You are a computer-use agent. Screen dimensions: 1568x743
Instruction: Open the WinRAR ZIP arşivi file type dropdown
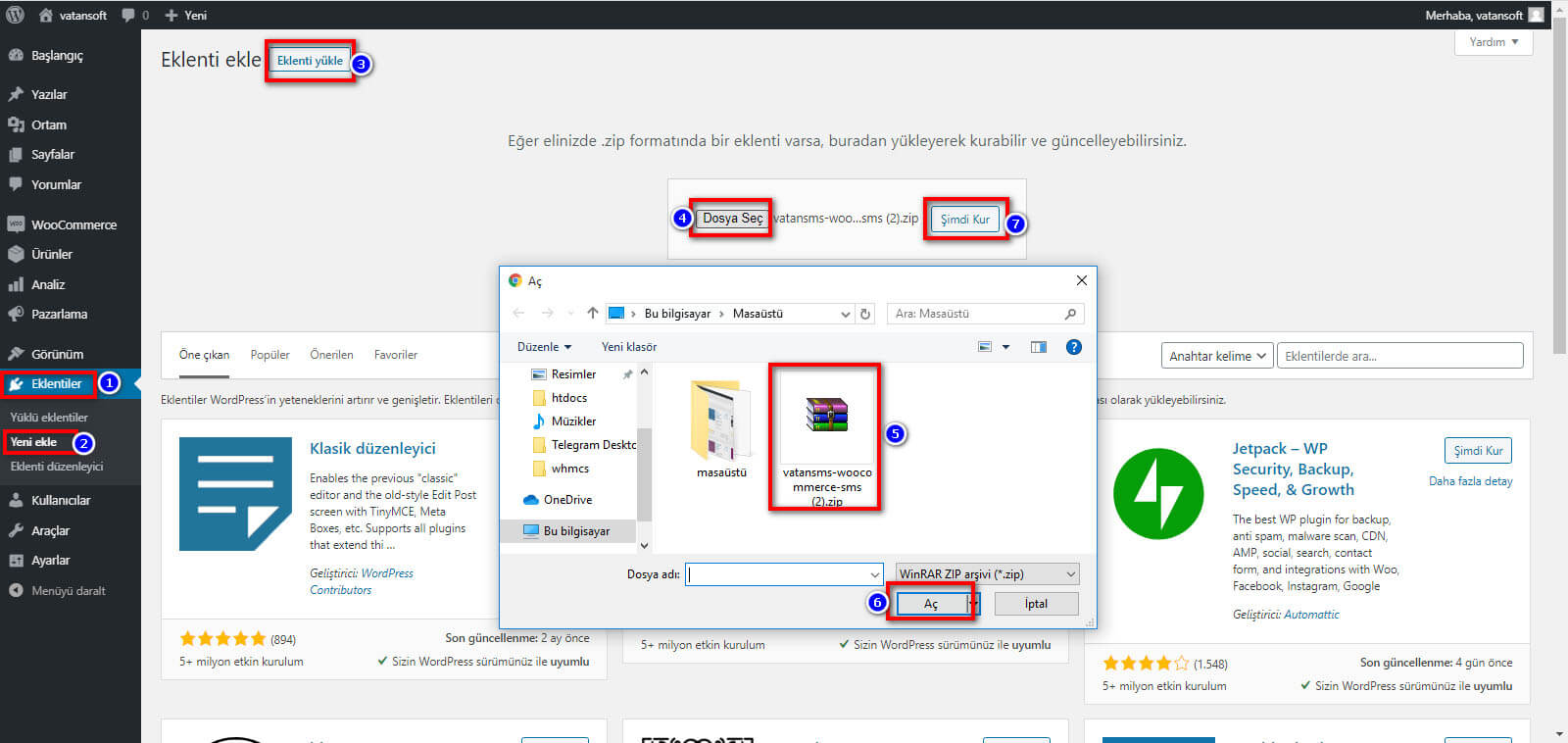click(x=988, y=574)
